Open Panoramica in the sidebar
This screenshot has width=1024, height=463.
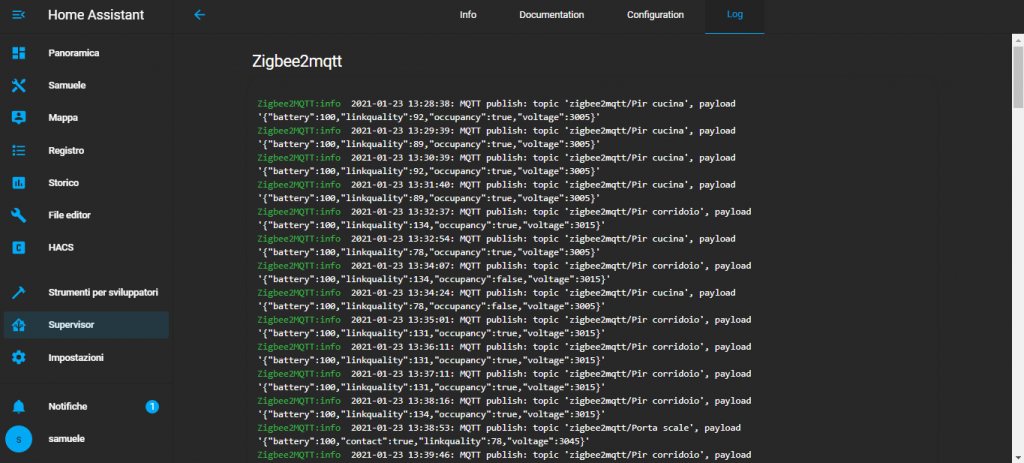point(74,53)
